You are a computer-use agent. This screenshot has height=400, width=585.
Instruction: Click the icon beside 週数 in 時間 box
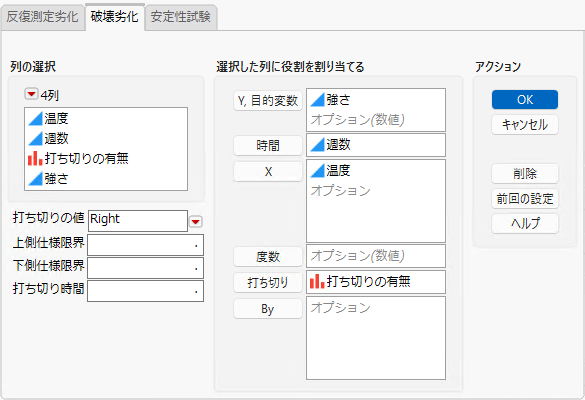pos(317,144)
